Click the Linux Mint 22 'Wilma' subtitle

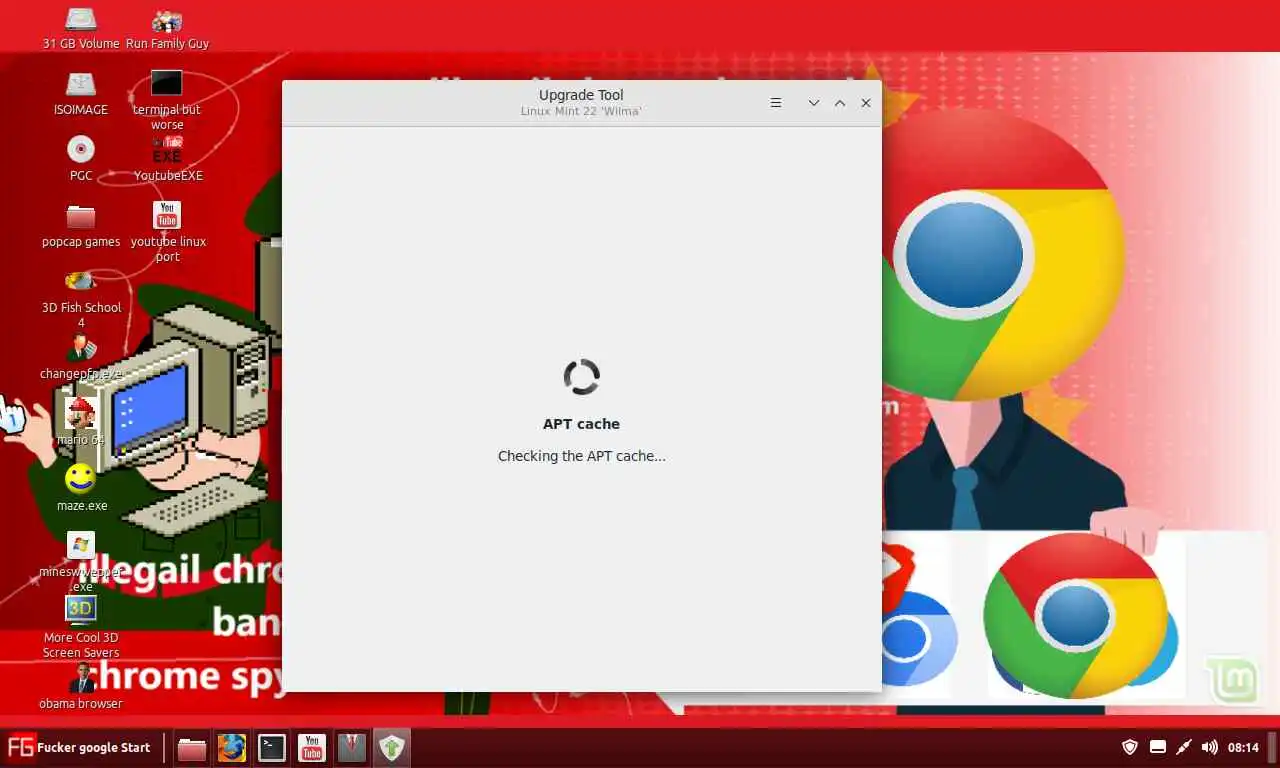[581, 111]
